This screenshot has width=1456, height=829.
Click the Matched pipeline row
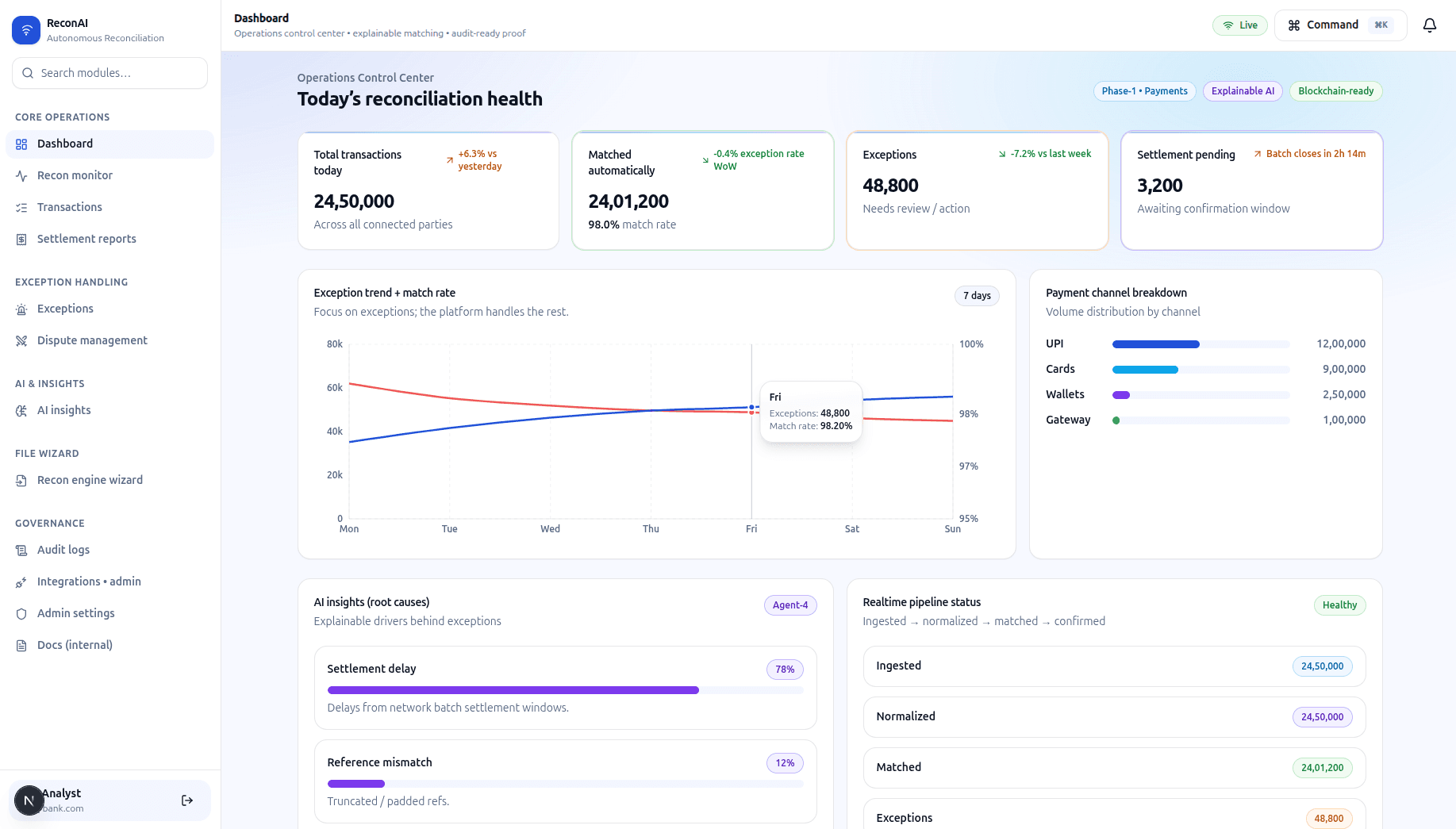(x=1114, y=768)
